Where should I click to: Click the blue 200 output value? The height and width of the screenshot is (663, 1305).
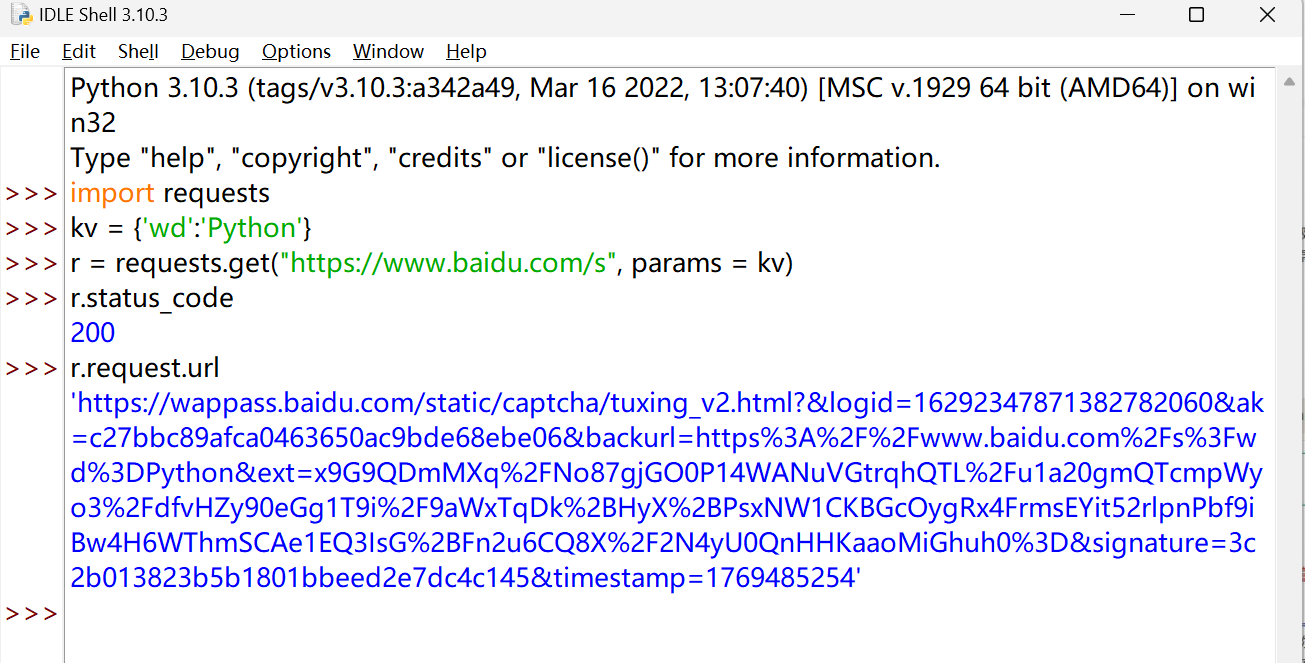click(x=93, y=333)
